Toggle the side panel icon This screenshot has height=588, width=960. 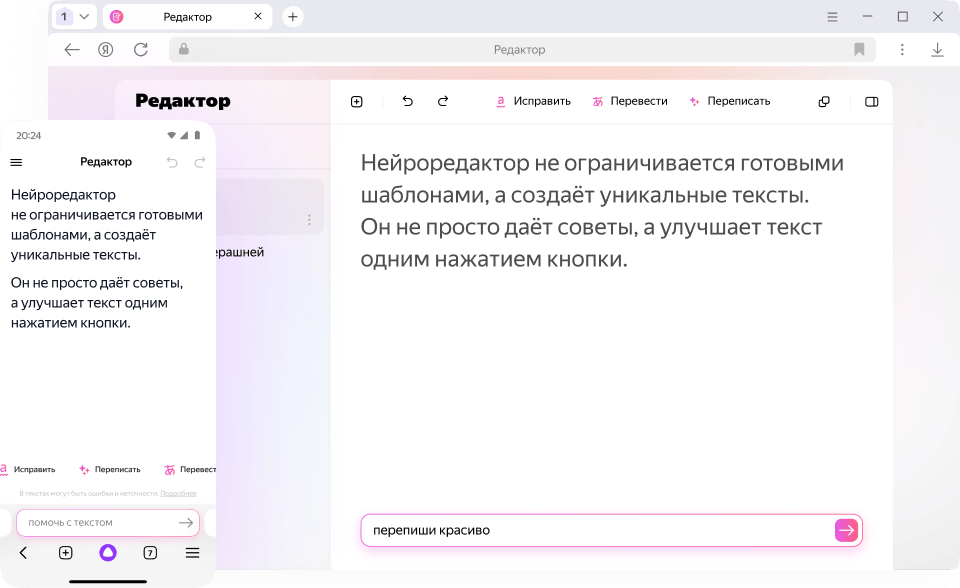tap(872, 102)
